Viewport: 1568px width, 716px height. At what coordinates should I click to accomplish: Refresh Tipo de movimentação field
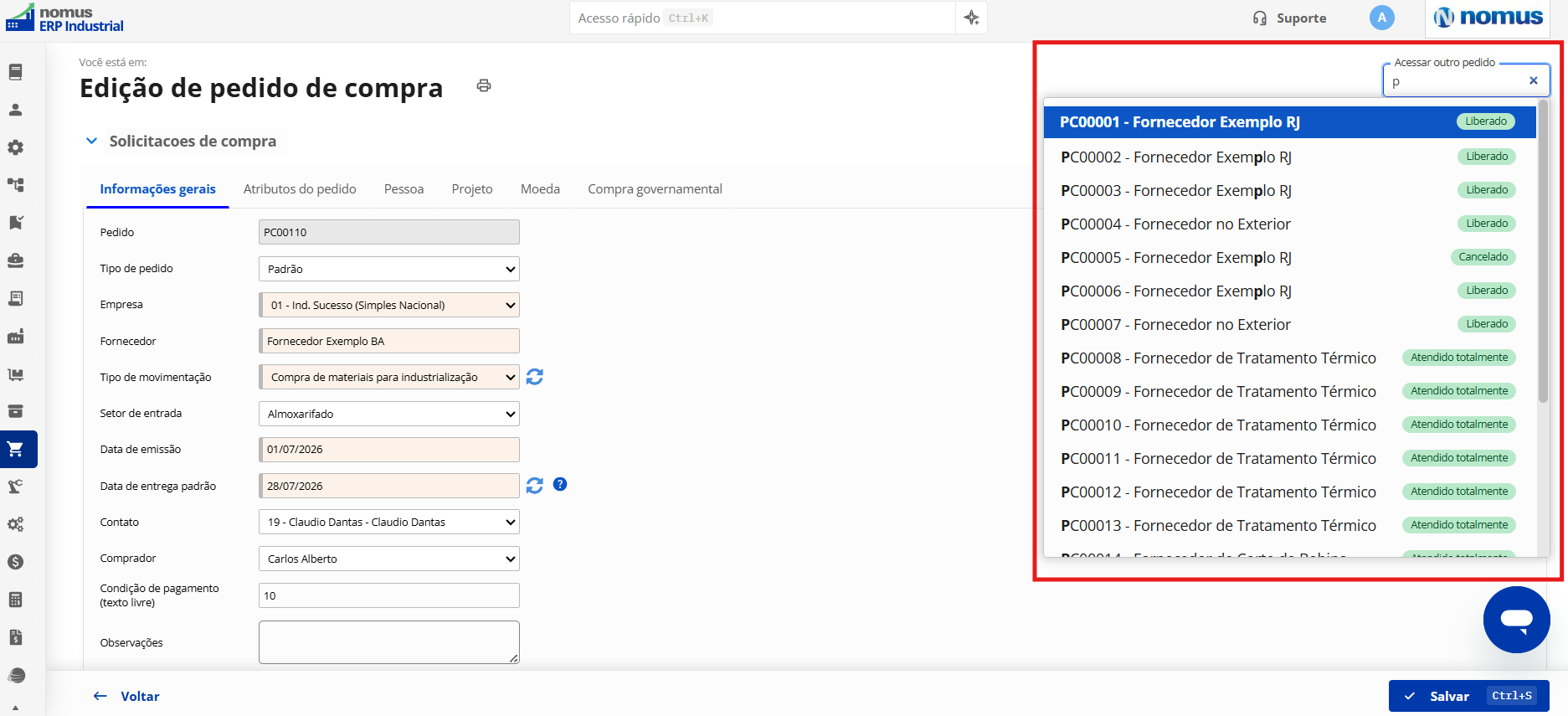[535, 377]
